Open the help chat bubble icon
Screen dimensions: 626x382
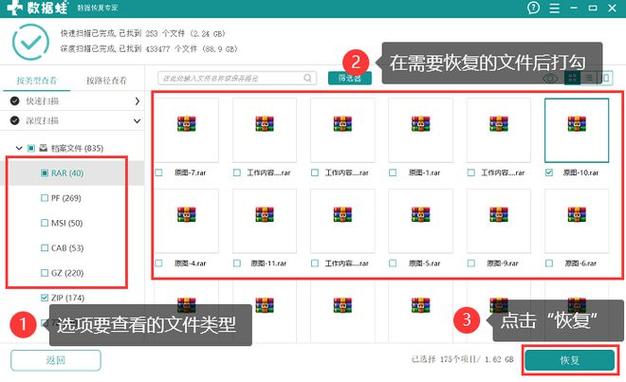tap(533, 8)
